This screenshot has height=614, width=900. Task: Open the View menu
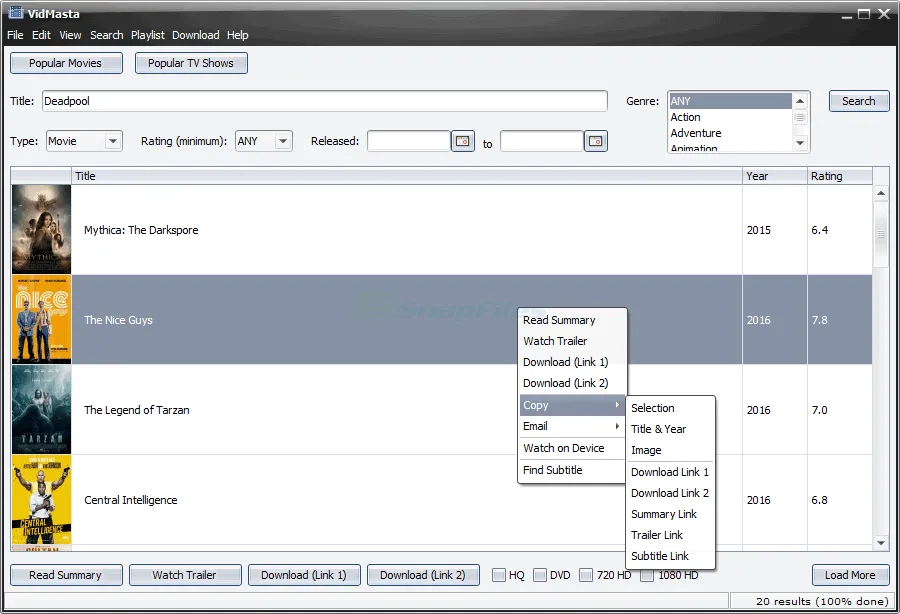71,35
